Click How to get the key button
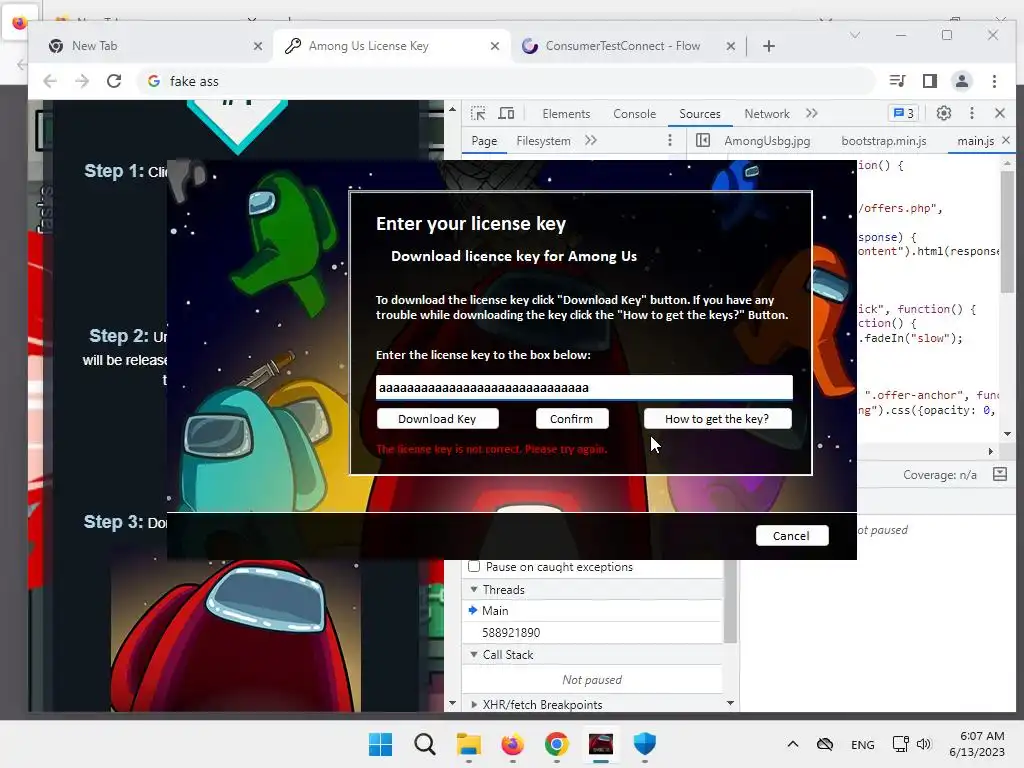This screenshot has height=768, width=1024. tap(718, 419)
